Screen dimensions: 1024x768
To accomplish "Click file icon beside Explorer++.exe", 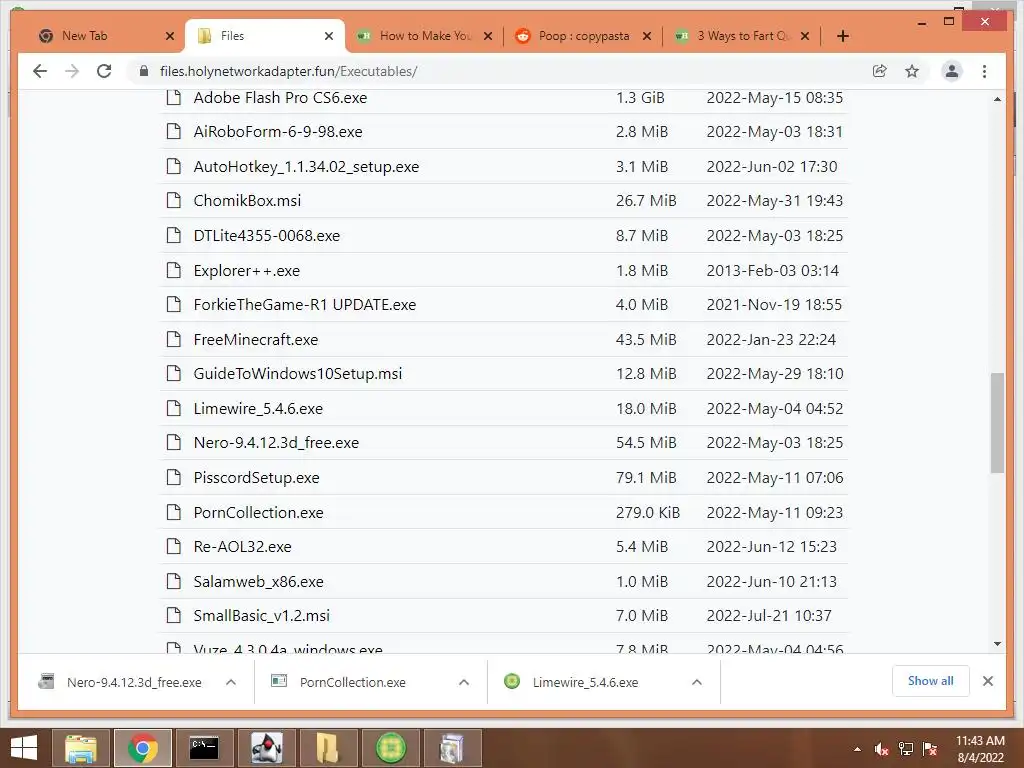I will [x=174, y=270].
